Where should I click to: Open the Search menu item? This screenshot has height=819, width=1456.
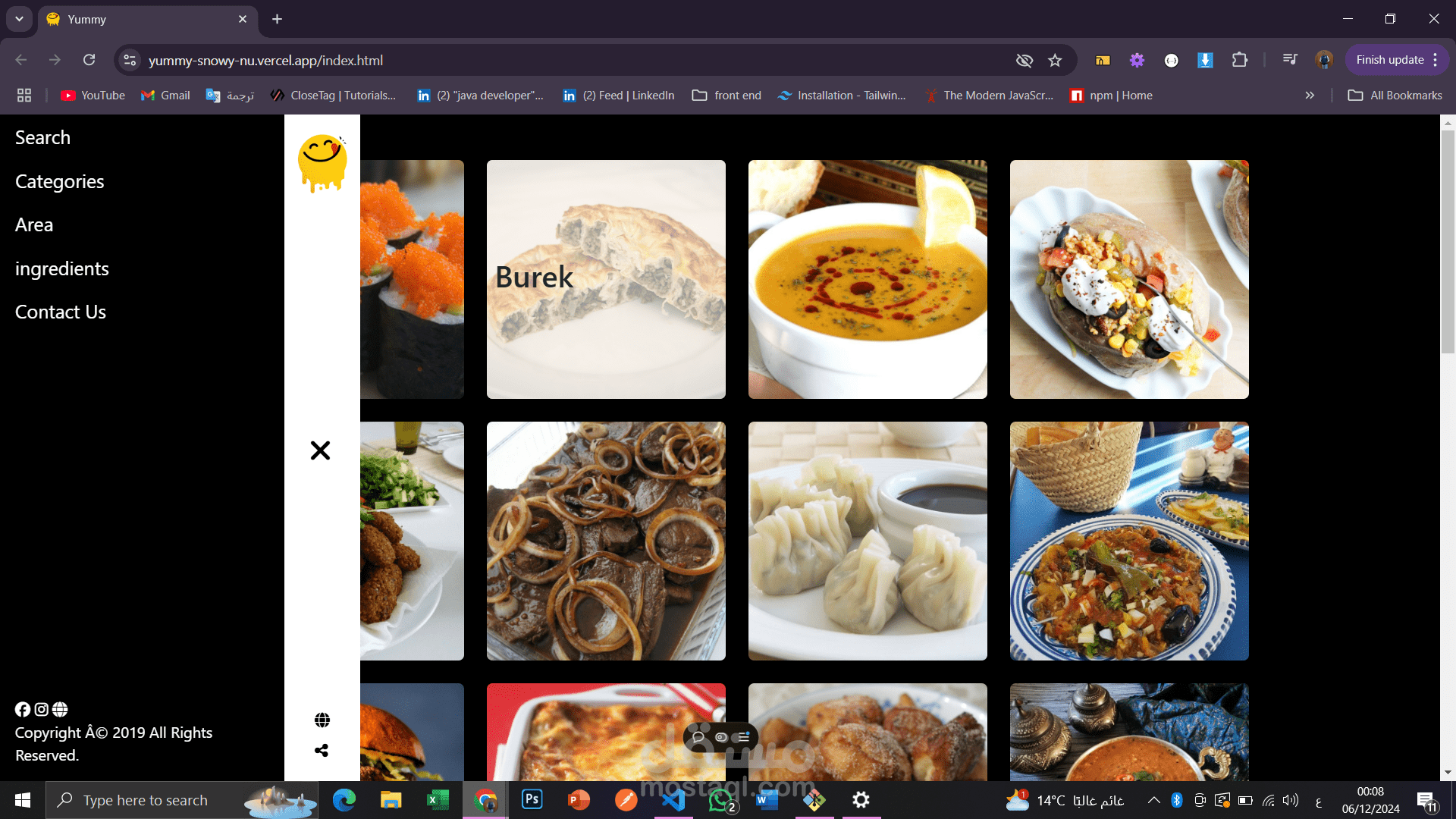point(42,137)
